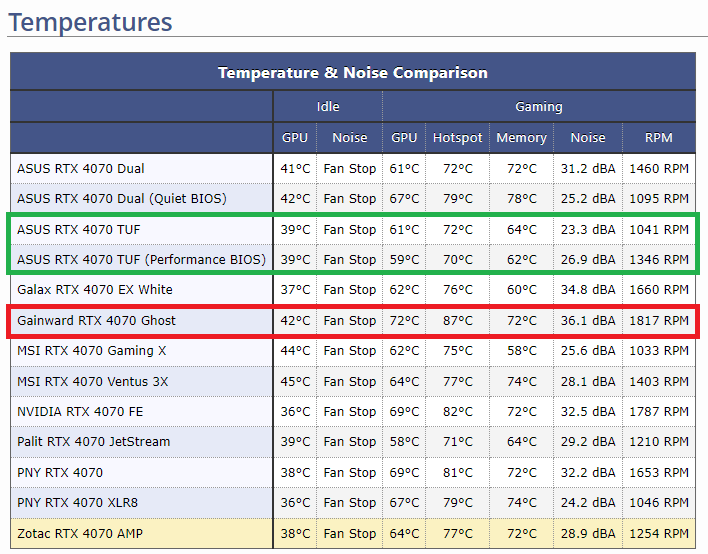
Task: Click the 1095 RPM value
Action: (x=659, y=199)
